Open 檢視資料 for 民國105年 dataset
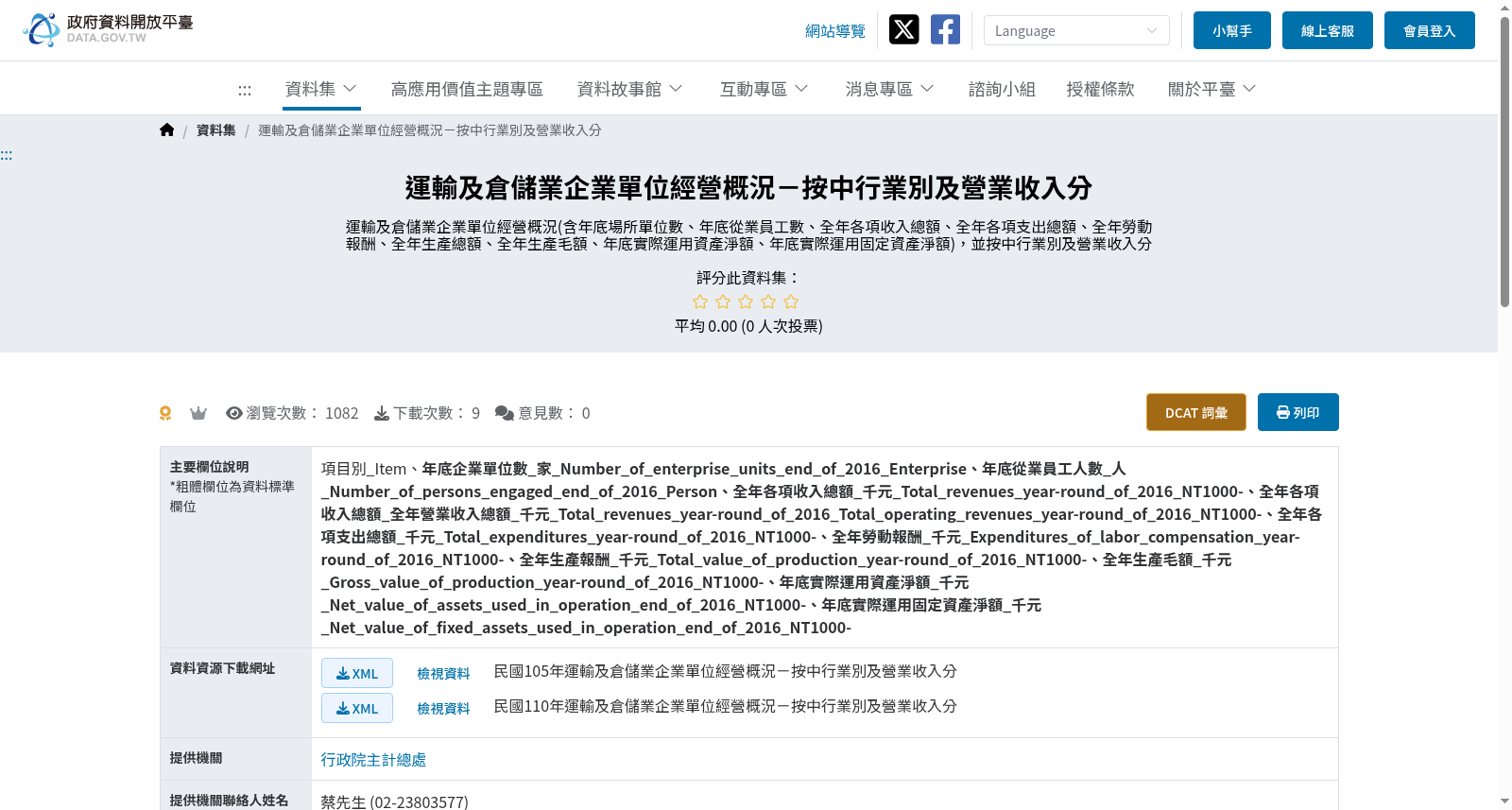This screenshot has height=810, width=1512. (x=443, y=674)
